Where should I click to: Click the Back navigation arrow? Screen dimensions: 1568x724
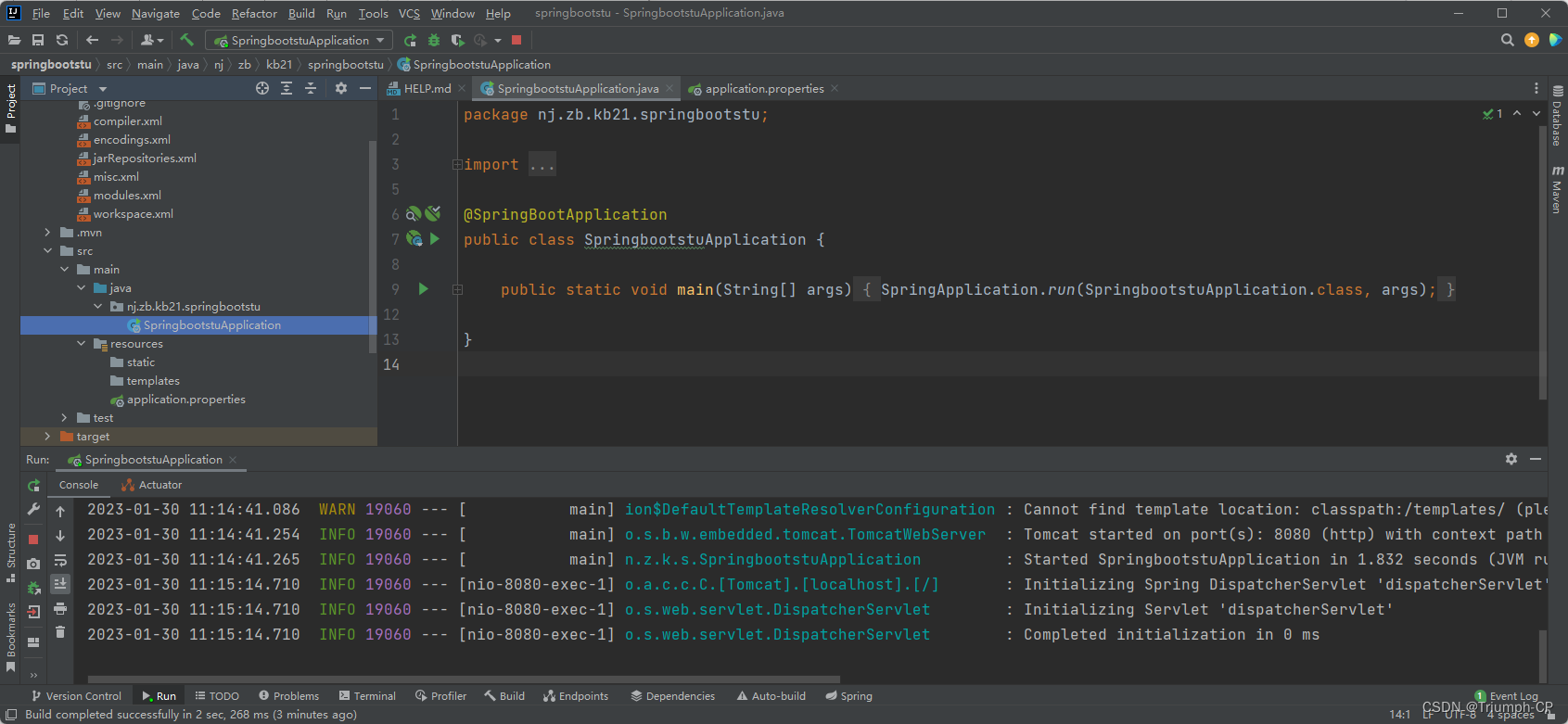[x=92, y=40]
